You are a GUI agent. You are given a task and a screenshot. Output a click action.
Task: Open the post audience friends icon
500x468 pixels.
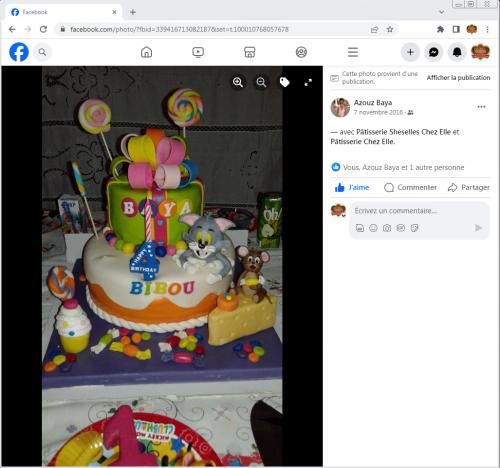click(x=410, y=113)
